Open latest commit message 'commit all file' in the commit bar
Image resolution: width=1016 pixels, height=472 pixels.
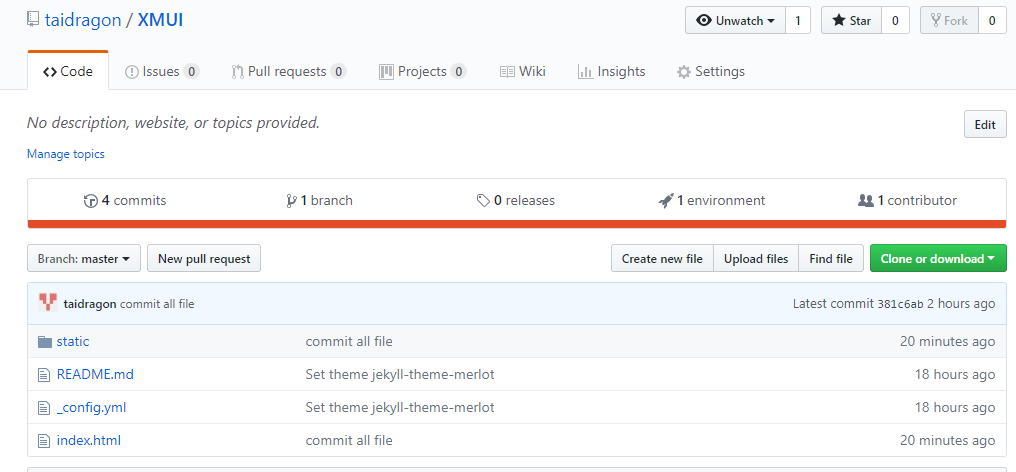click(x=157, y=303)
